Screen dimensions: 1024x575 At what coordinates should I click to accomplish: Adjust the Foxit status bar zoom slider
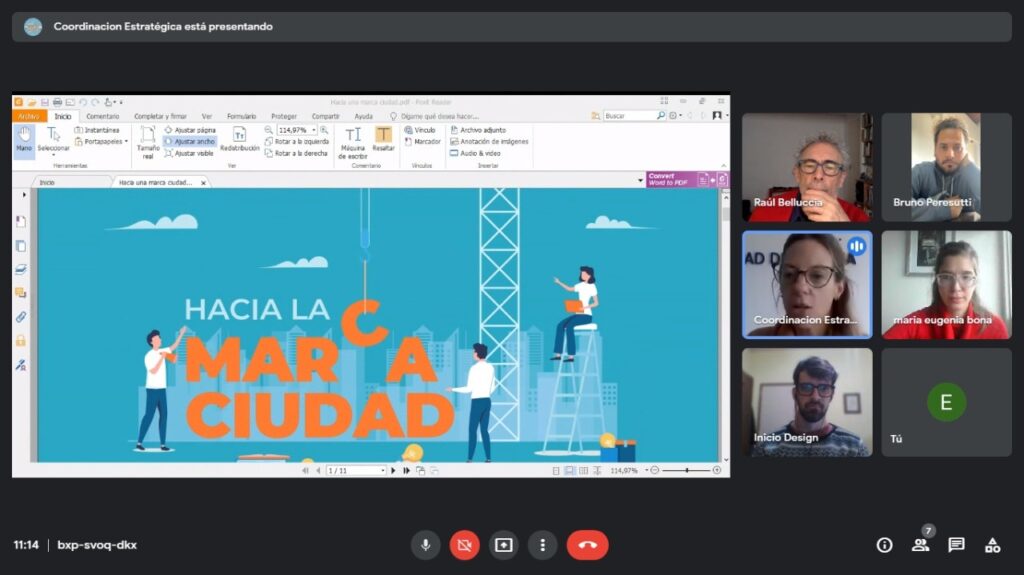pos(686,470)
